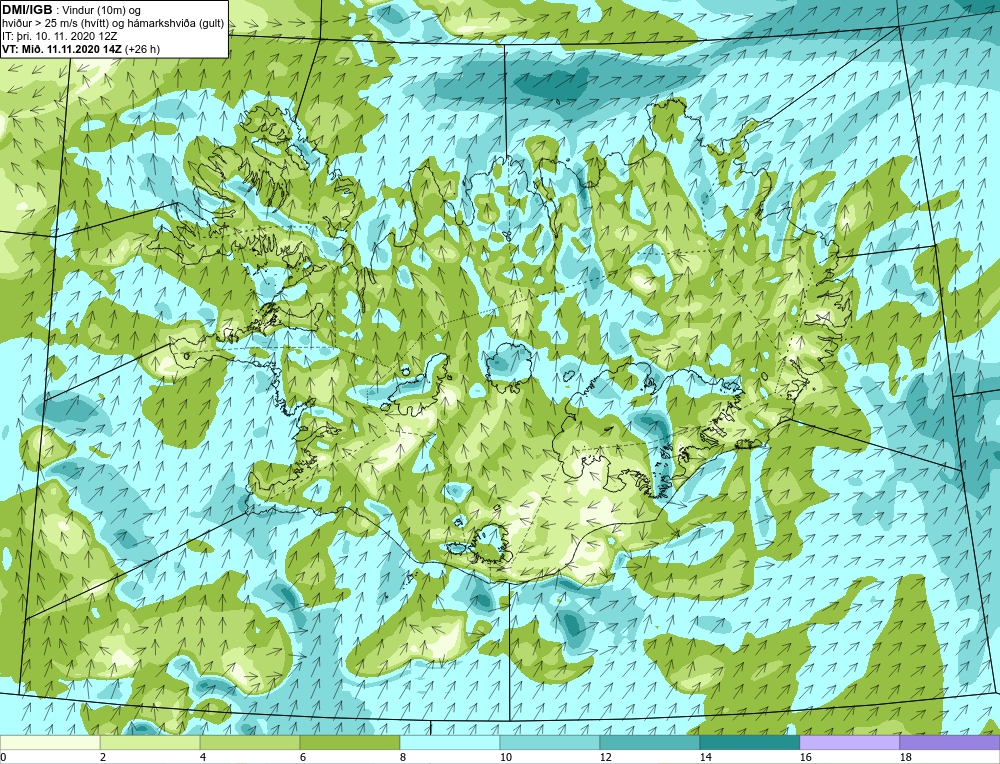The height and width of the screenshot is (764, 1000).
Task: Click the legend tick label '14'
Action: pos(705,758)
